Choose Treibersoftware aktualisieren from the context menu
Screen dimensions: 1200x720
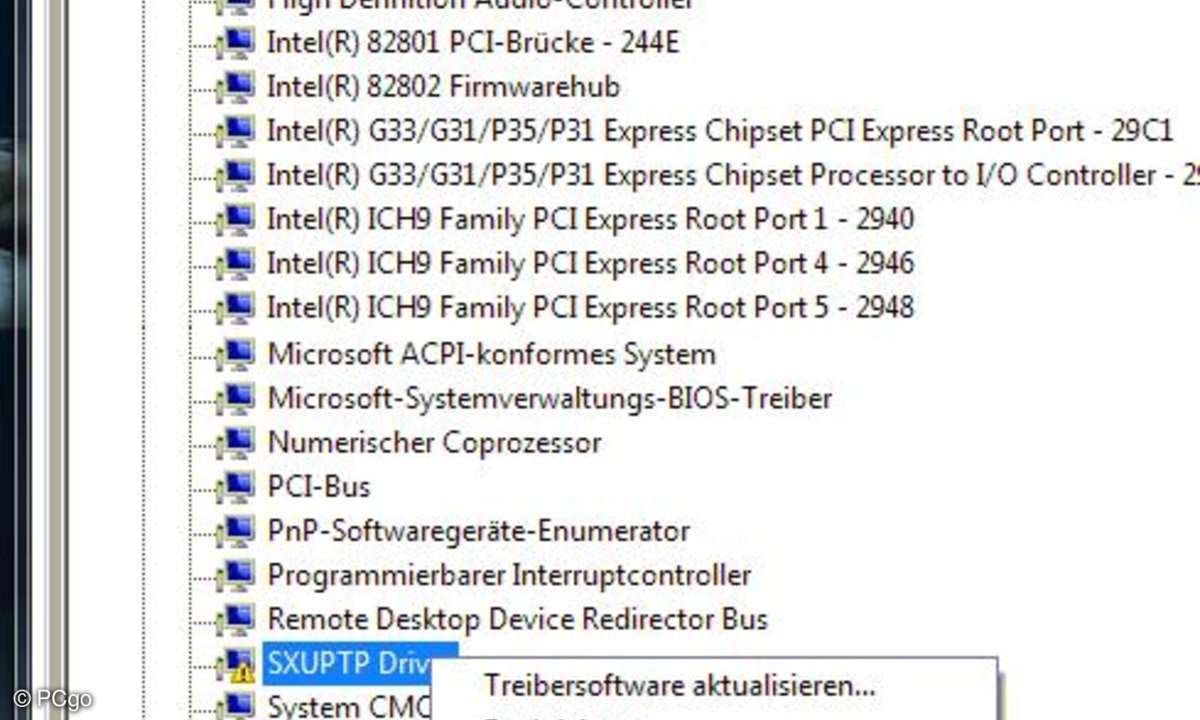[680, 686]
